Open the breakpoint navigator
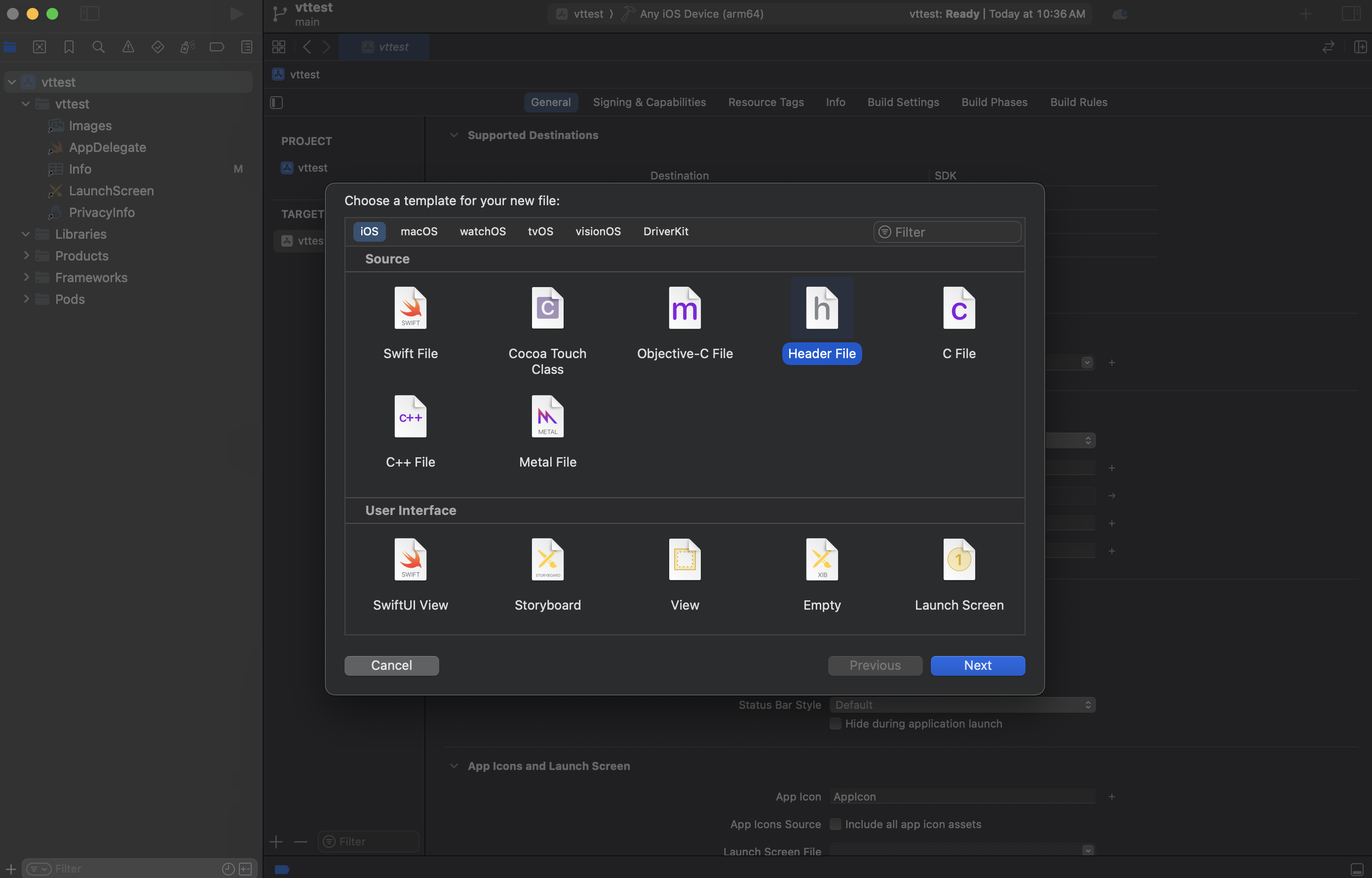 217,47
